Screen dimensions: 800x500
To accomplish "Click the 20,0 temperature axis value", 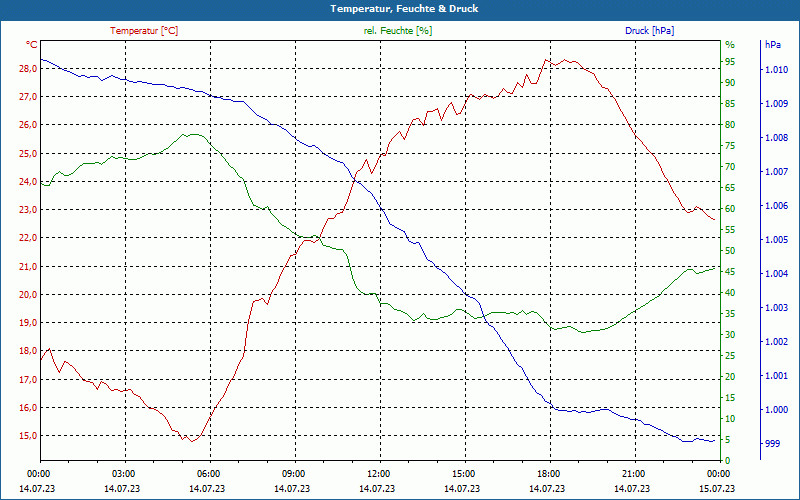I will [x=28, y=294].
